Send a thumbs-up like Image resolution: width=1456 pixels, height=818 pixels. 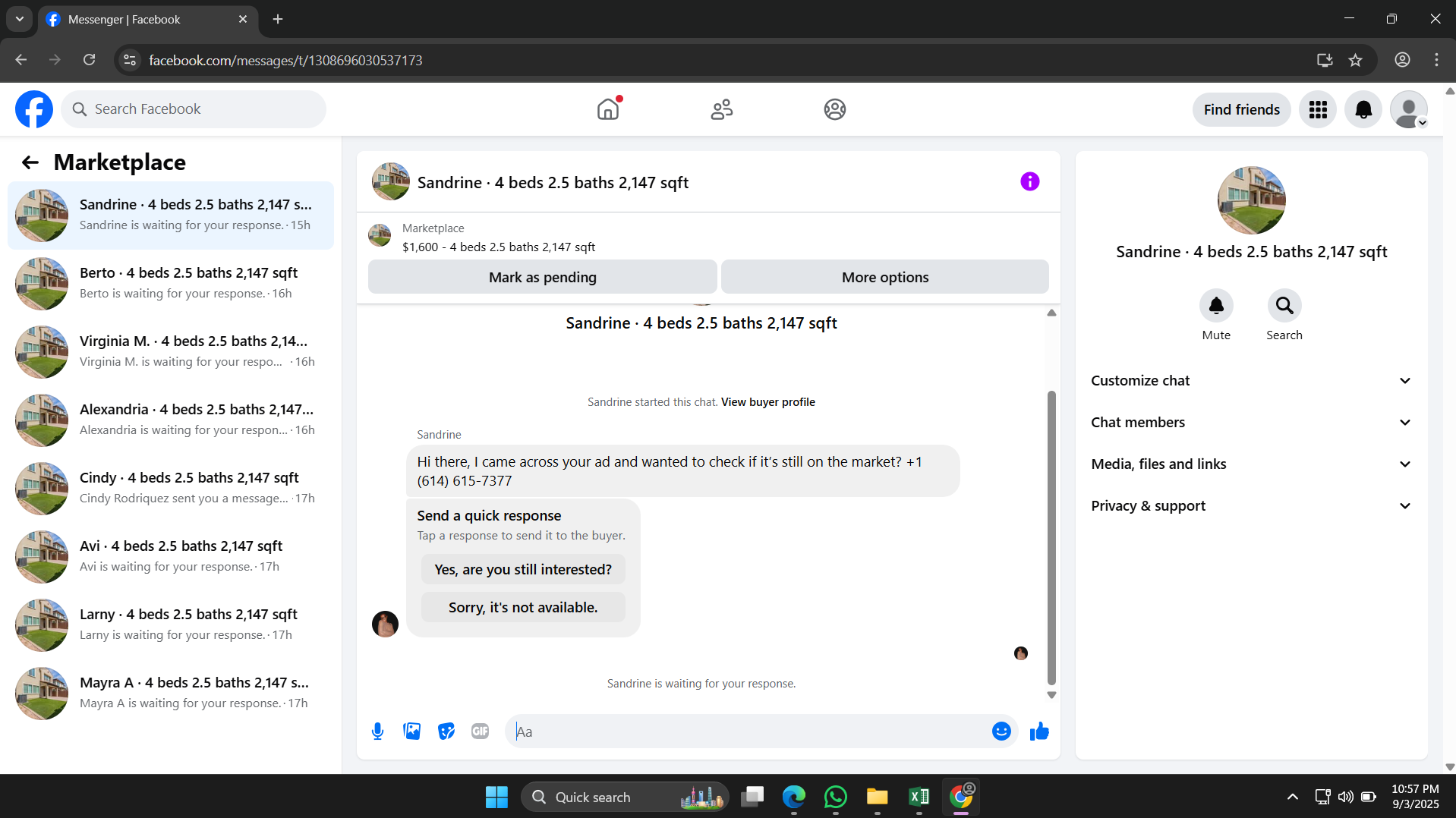[x=1039, y=731]
